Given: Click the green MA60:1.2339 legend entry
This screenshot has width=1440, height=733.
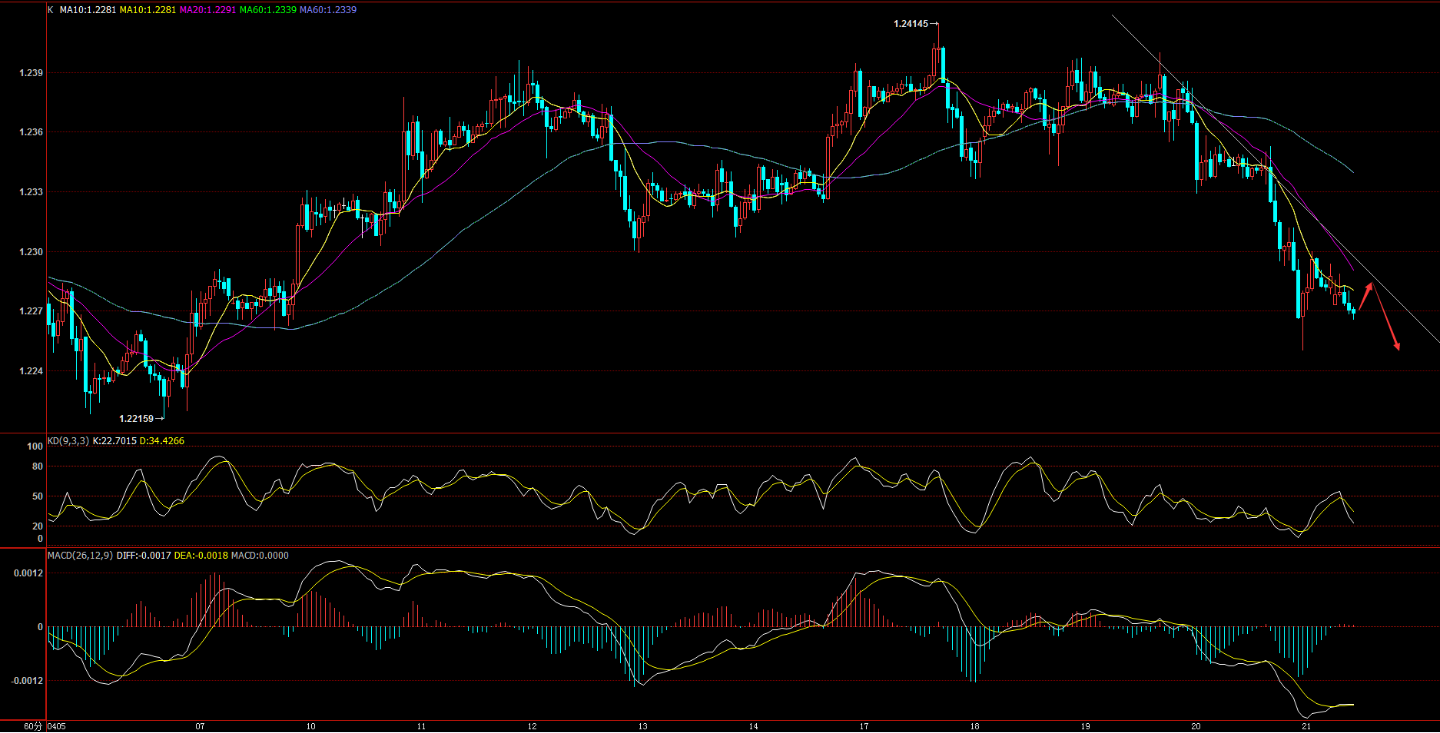Looking at the screenshot, I should 268,9.
